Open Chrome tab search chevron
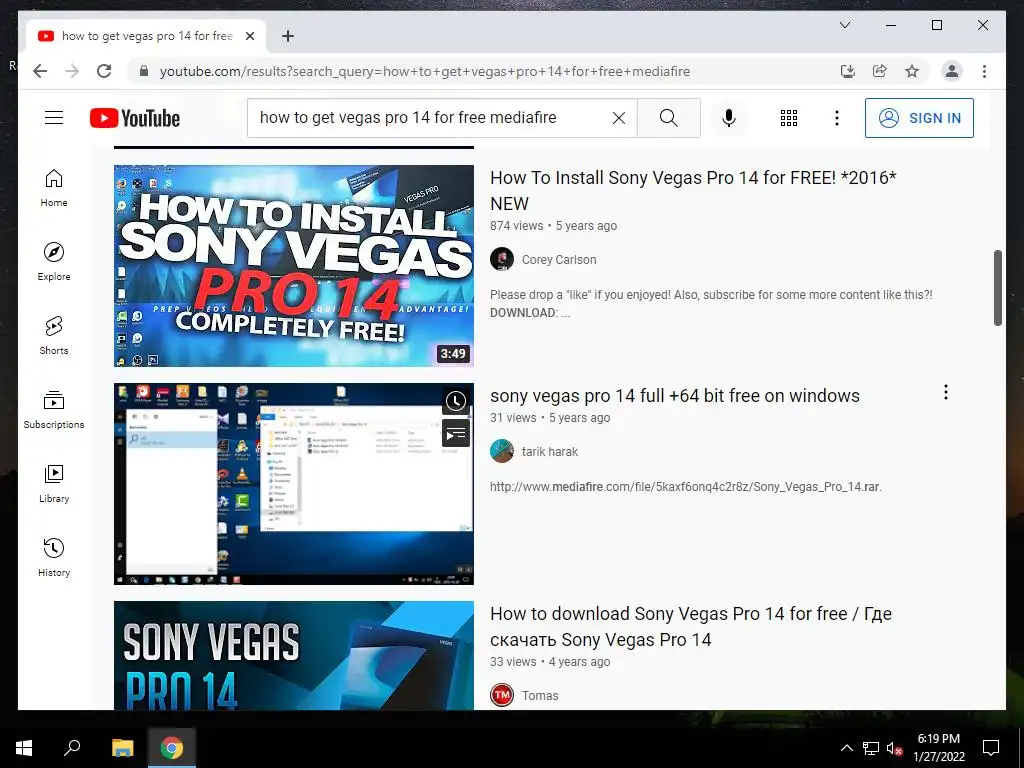Image resolution: width=1024 pixels, height=768 pixels. click(844, 25)
